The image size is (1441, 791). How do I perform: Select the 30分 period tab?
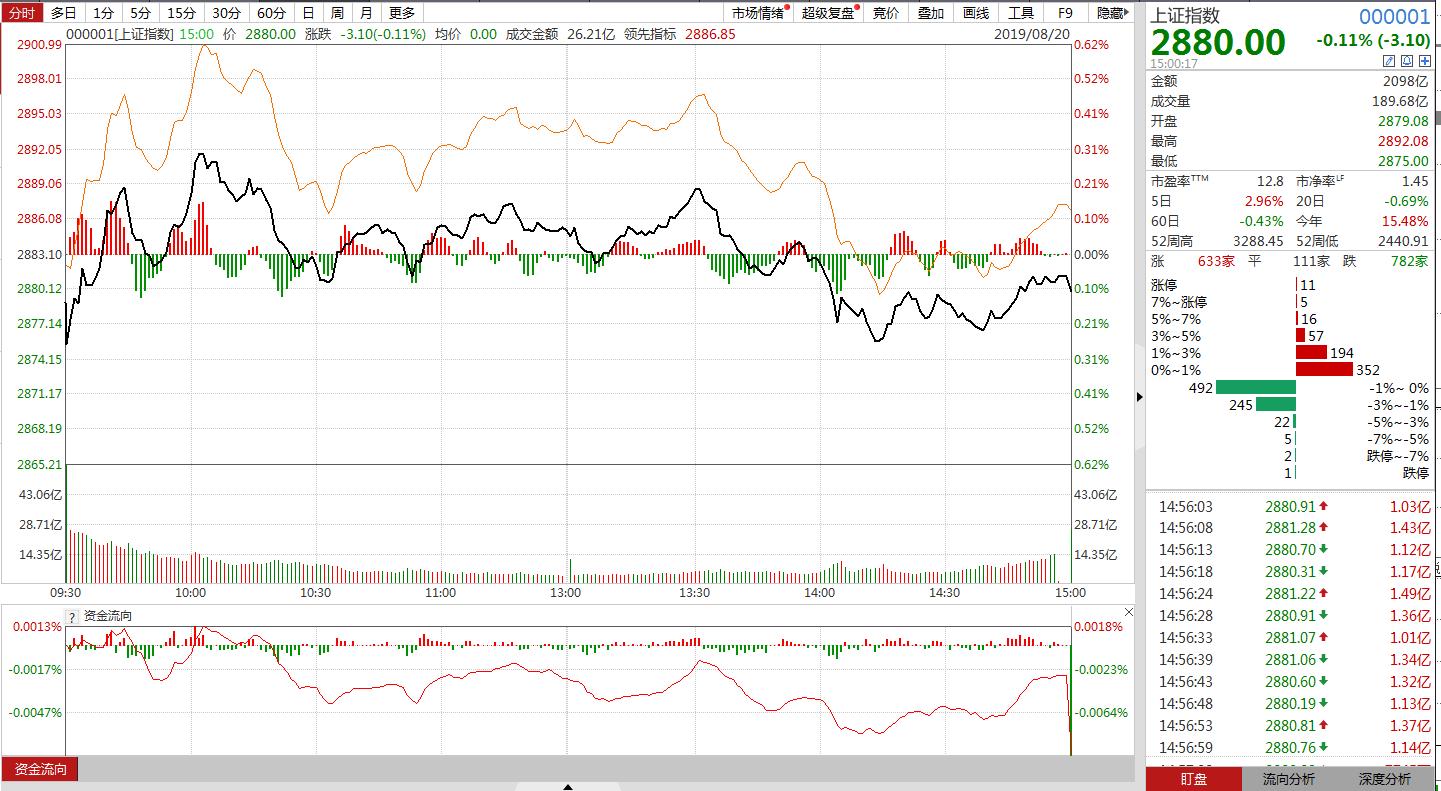click(x=227, y=13)
